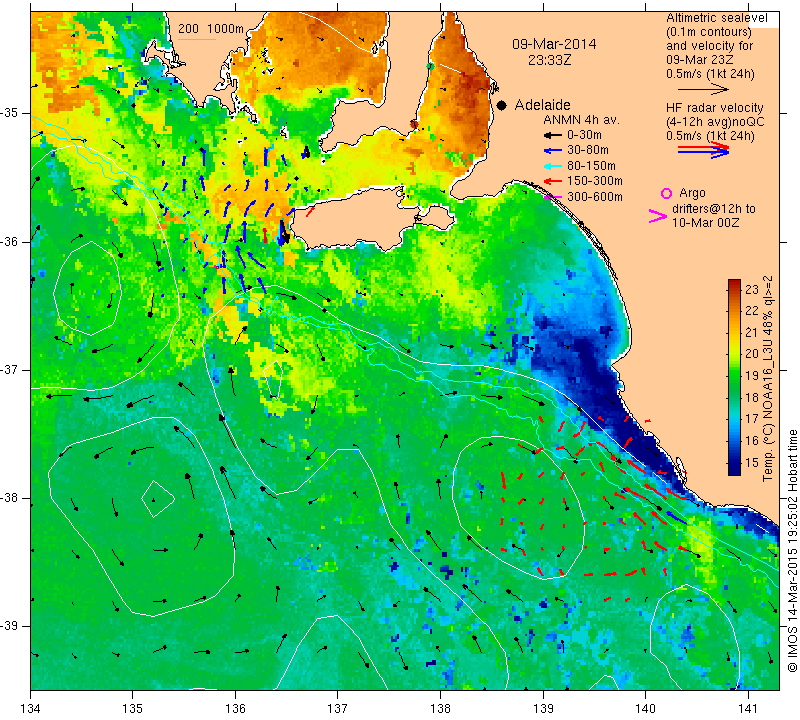Click the latitude -38 axis label

[11, 498]
